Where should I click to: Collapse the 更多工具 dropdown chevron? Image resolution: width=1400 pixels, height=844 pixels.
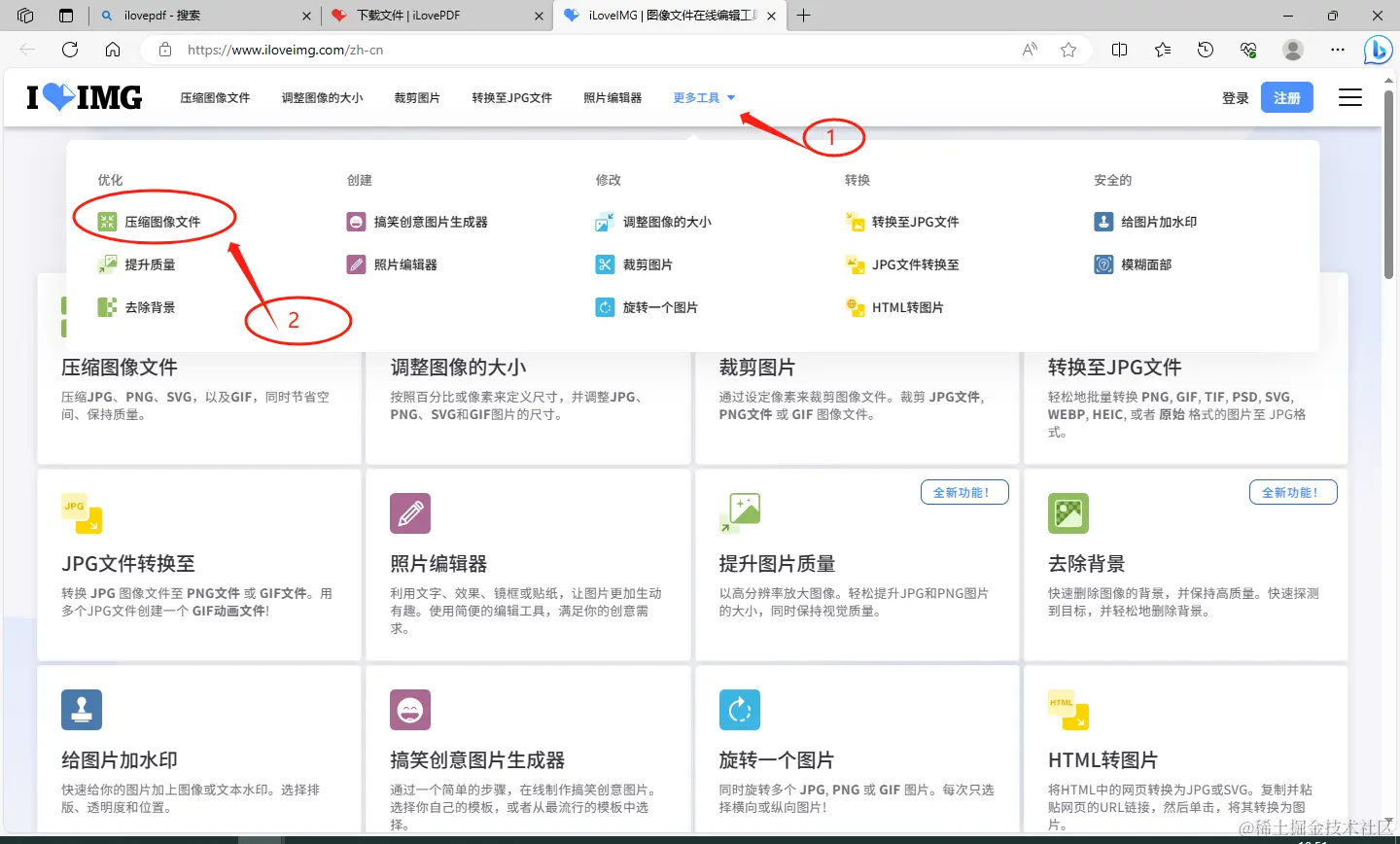731,96
